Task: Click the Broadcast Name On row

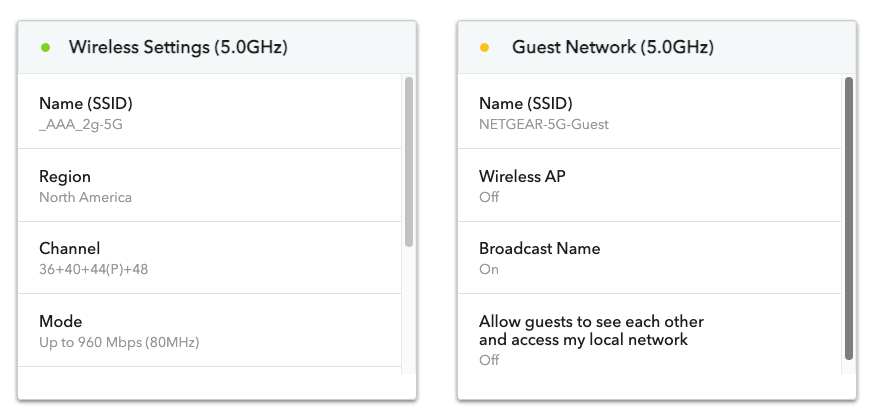Action: tap(650, 258)
